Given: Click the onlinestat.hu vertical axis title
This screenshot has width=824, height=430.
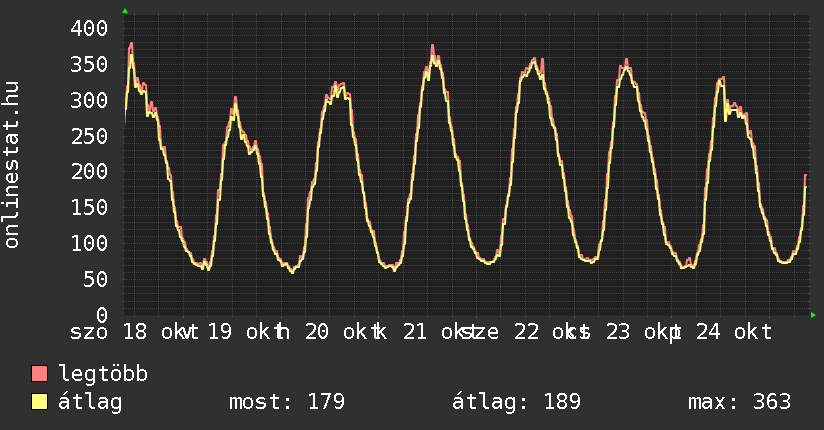Looking at the screenshot, I should tap(13, 166).
